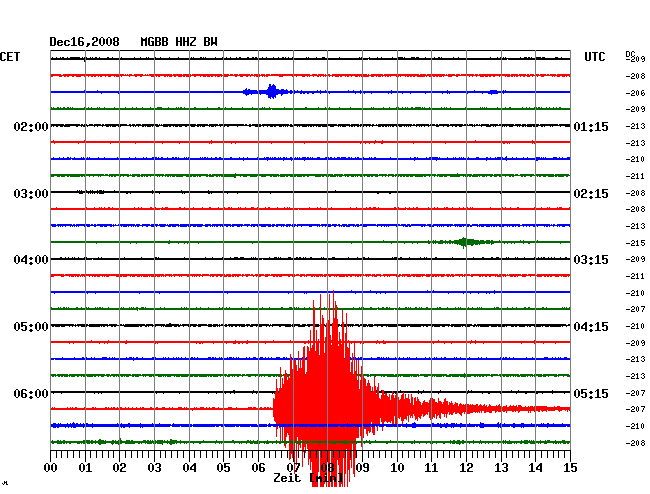The width and height of the screenshot is (650, 494).
Task: Click minute tick label 00
Action: click(x=51, y=467)
